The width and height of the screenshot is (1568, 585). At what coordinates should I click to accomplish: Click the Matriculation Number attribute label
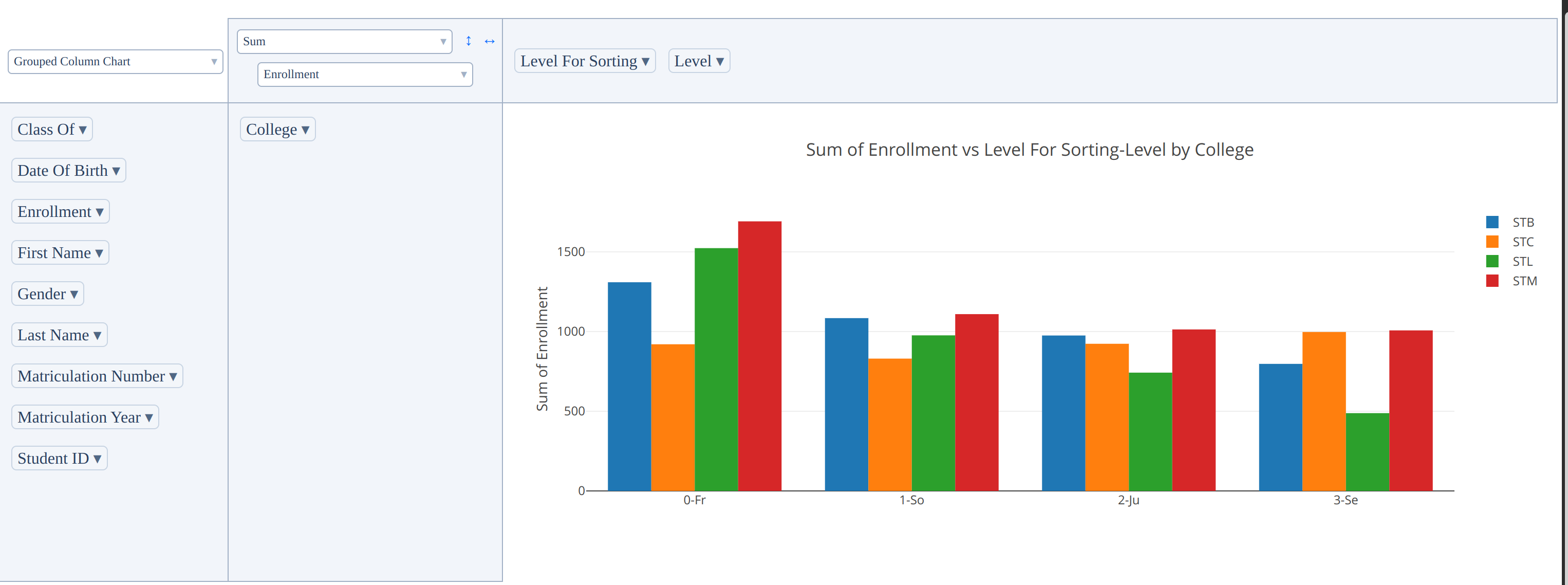91,376
